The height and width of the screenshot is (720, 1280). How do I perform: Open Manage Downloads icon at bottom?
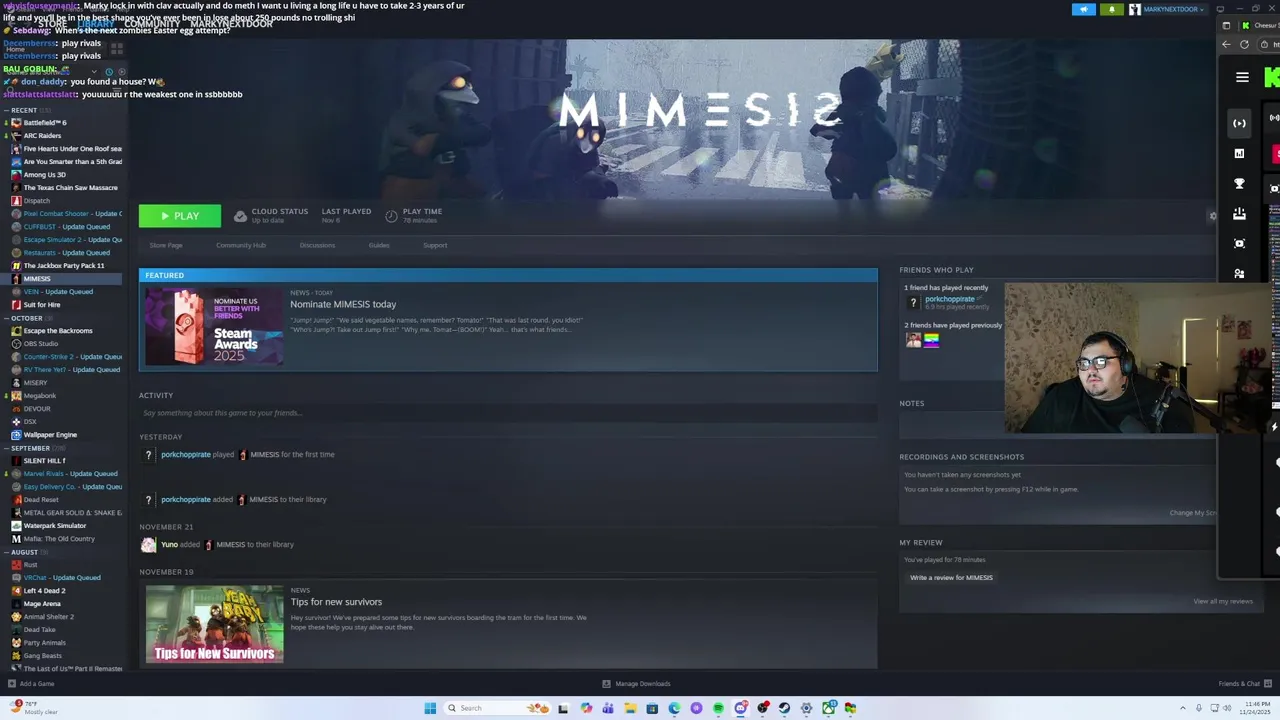click(x=606, y=684)
